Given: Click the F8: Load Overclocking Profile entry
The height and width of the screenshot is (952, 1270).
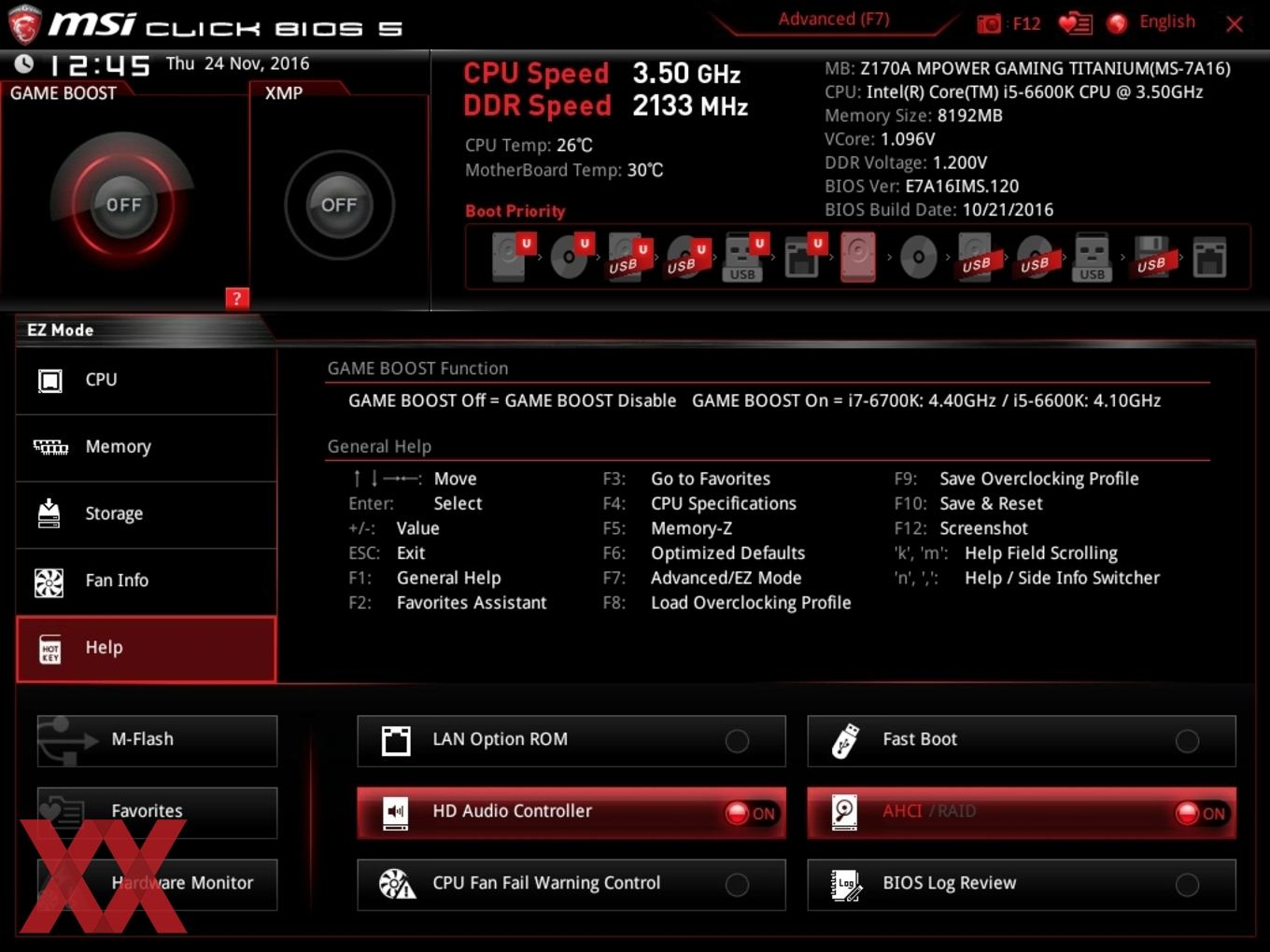Looking at the screenshot, I should tap(727, 603).
